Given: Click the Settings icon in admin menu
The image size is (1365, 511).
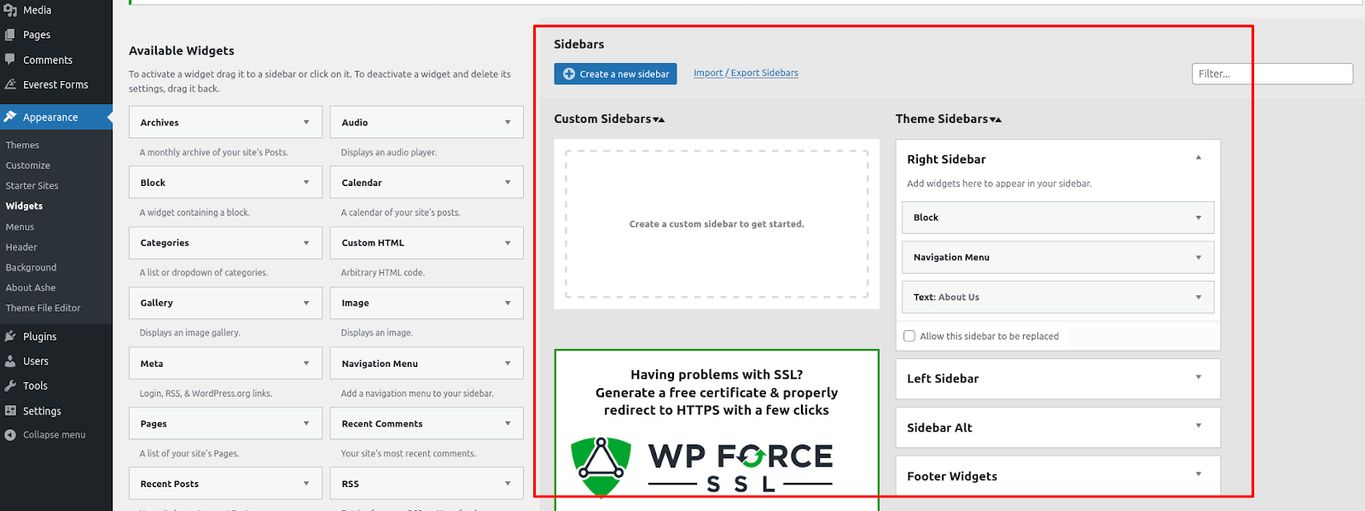Looking at the screenshot, I should 10,411.
